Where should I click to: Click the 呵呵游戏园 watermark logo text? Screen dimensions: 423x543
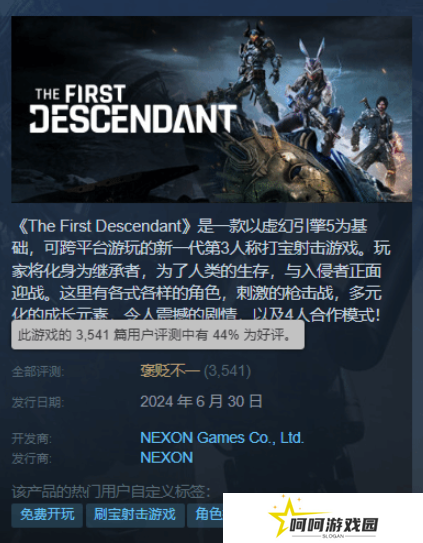click(x=333, y=525)
